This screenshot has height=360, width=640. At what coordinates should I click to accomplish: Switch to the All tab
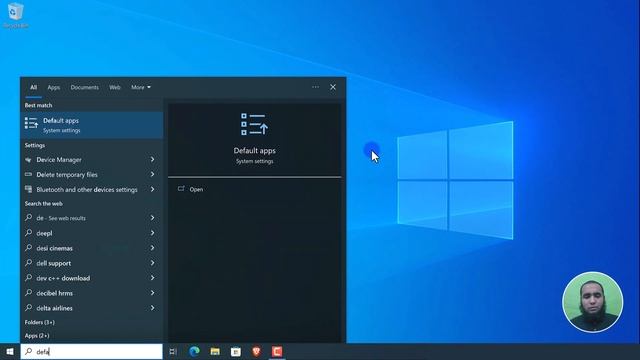(x=33, y=87)
